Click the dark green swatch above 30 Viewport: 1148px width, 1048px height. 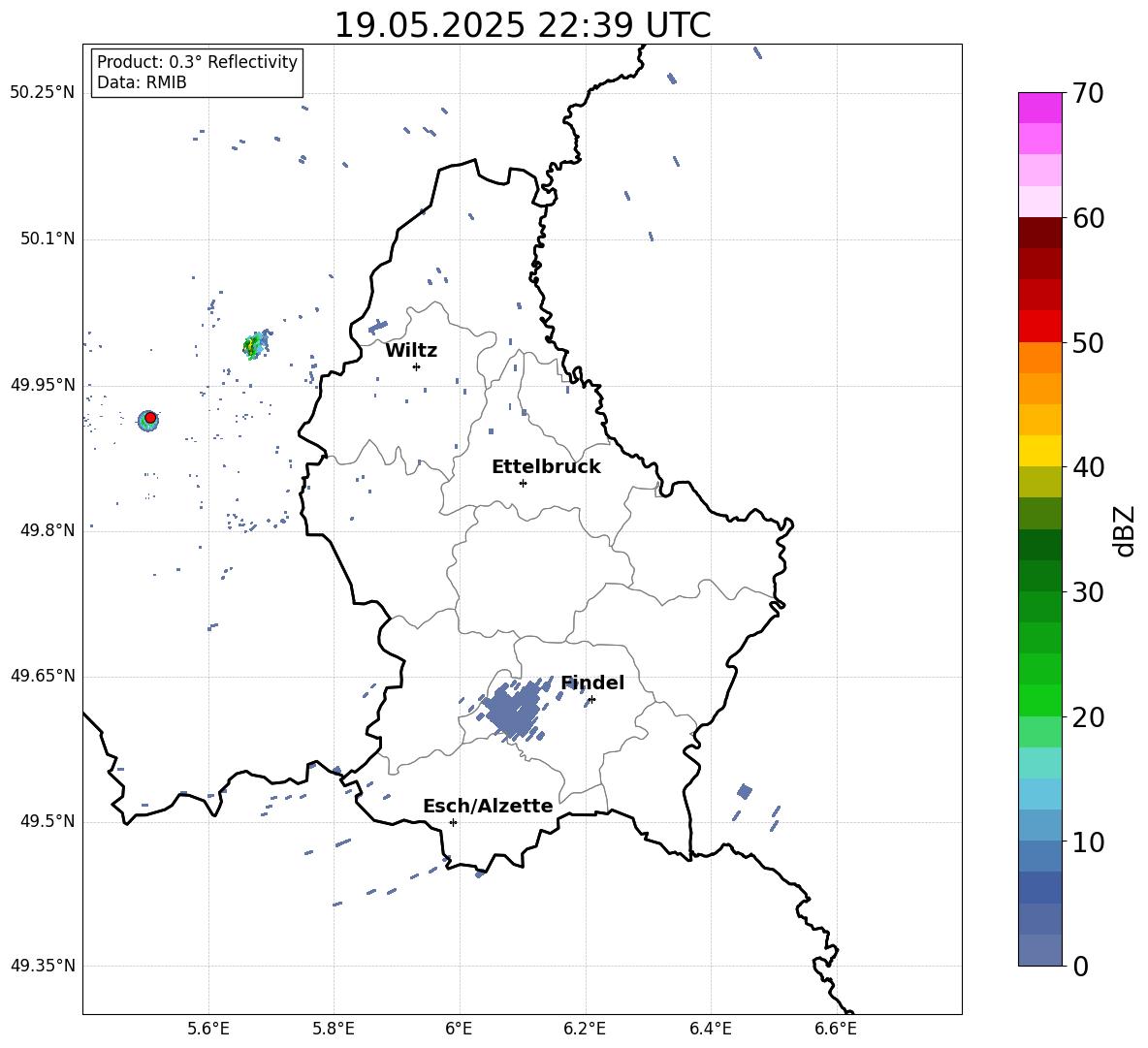pos(1039,545)
